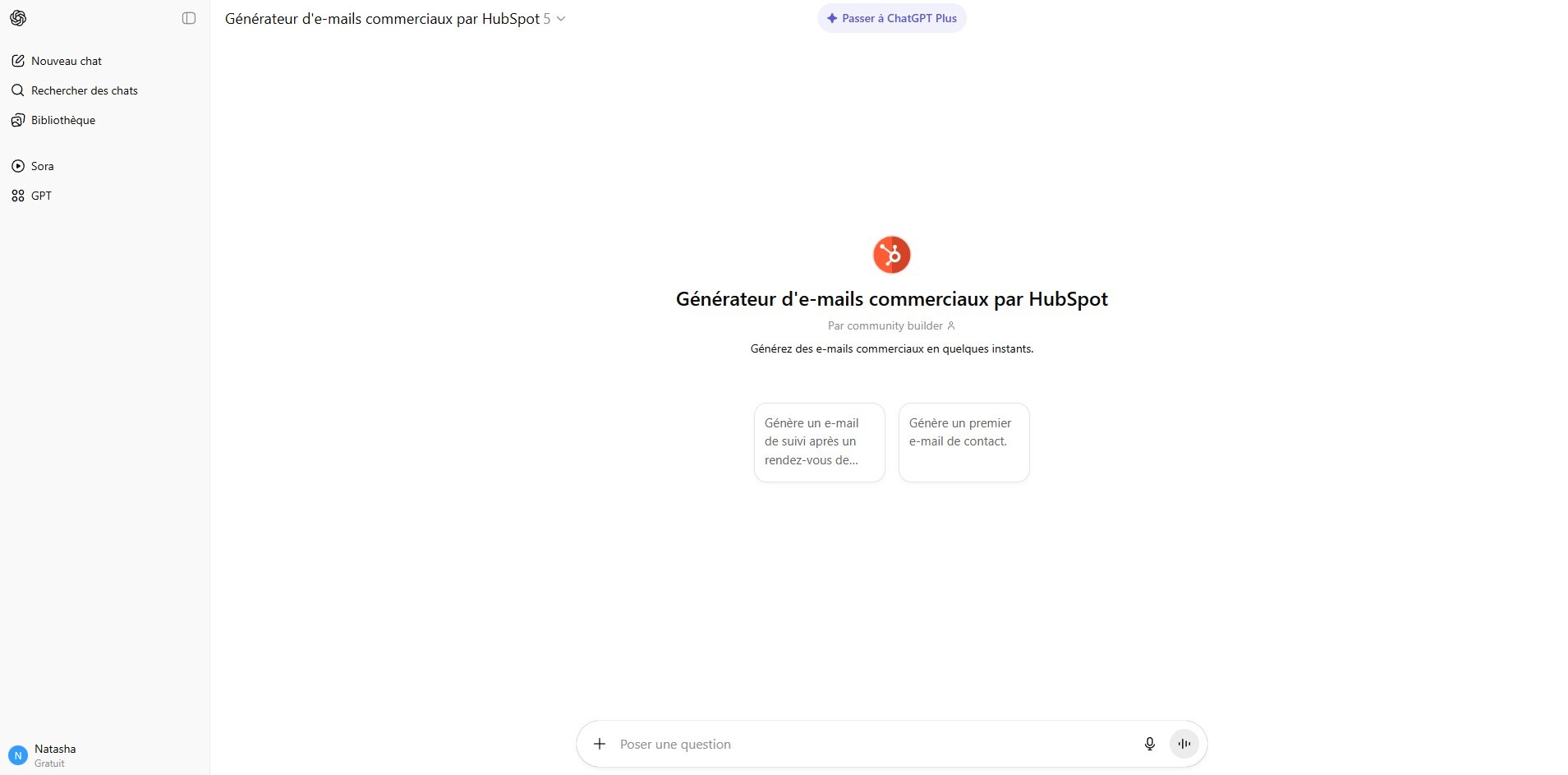Expand the HubSpot GPT title dropdown
Viewport: 1568px width, 775px height.
coord(395,18)
